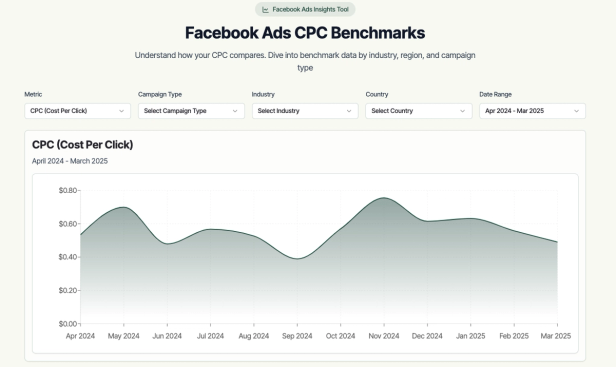Click the $0.80 y-axis label
Screen dimensions: 616x367
[x=68, y=191]
